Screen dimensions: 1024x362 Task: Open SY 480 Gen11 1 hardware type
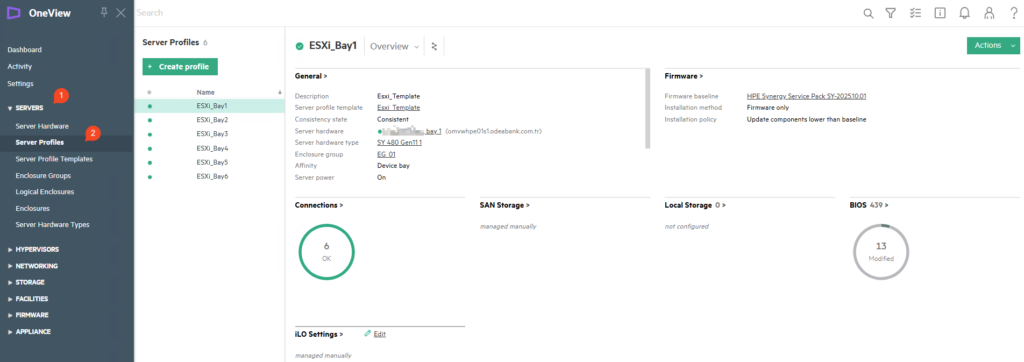pyautogui.click(x=400, y=142)
